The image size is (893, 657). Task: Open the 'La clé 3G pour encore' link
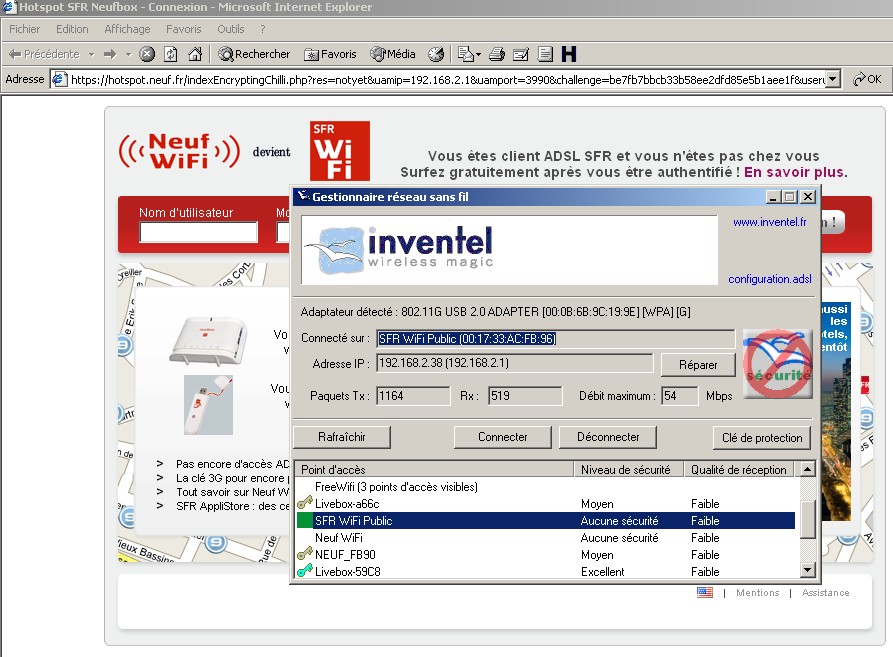(x=232, y=478)
